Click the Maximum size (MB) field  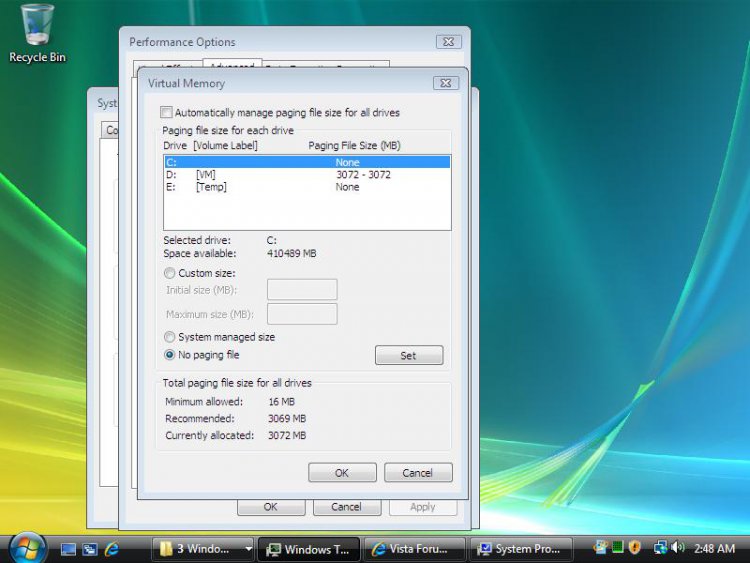click(x=302, y=314)
